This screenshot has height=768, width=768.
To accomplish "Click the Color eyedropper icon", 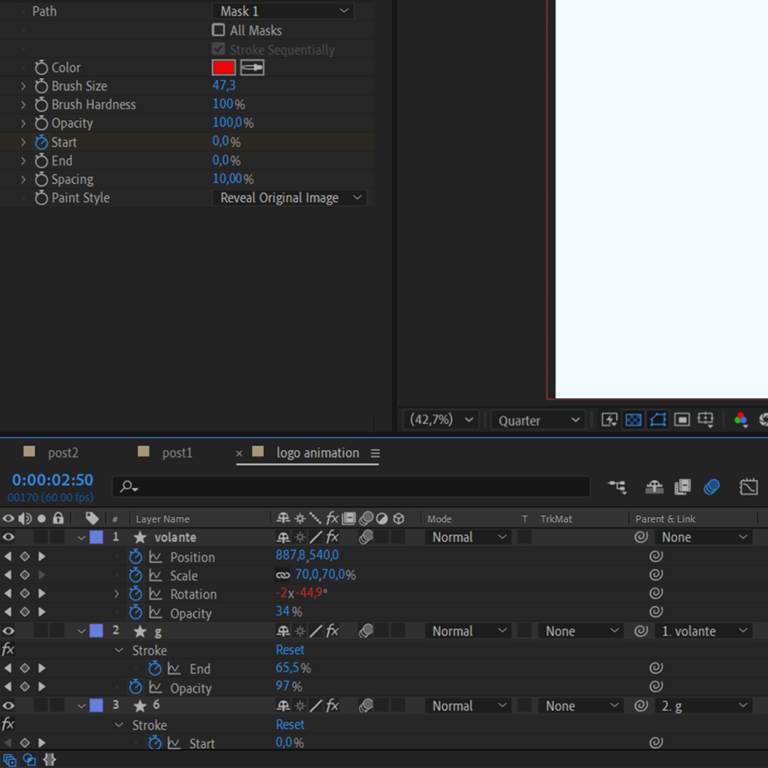I will tap(252, 67).
